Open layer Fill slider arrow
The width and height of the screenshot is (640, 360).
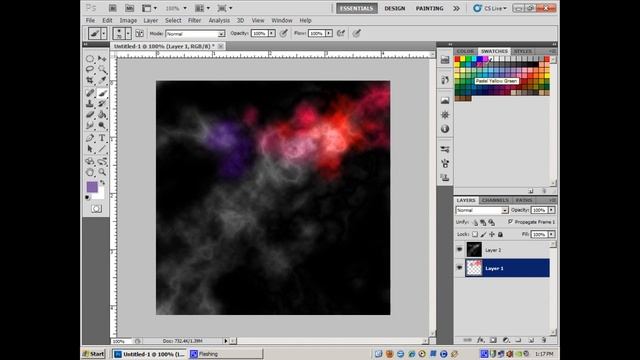click(x=551, y=234)
